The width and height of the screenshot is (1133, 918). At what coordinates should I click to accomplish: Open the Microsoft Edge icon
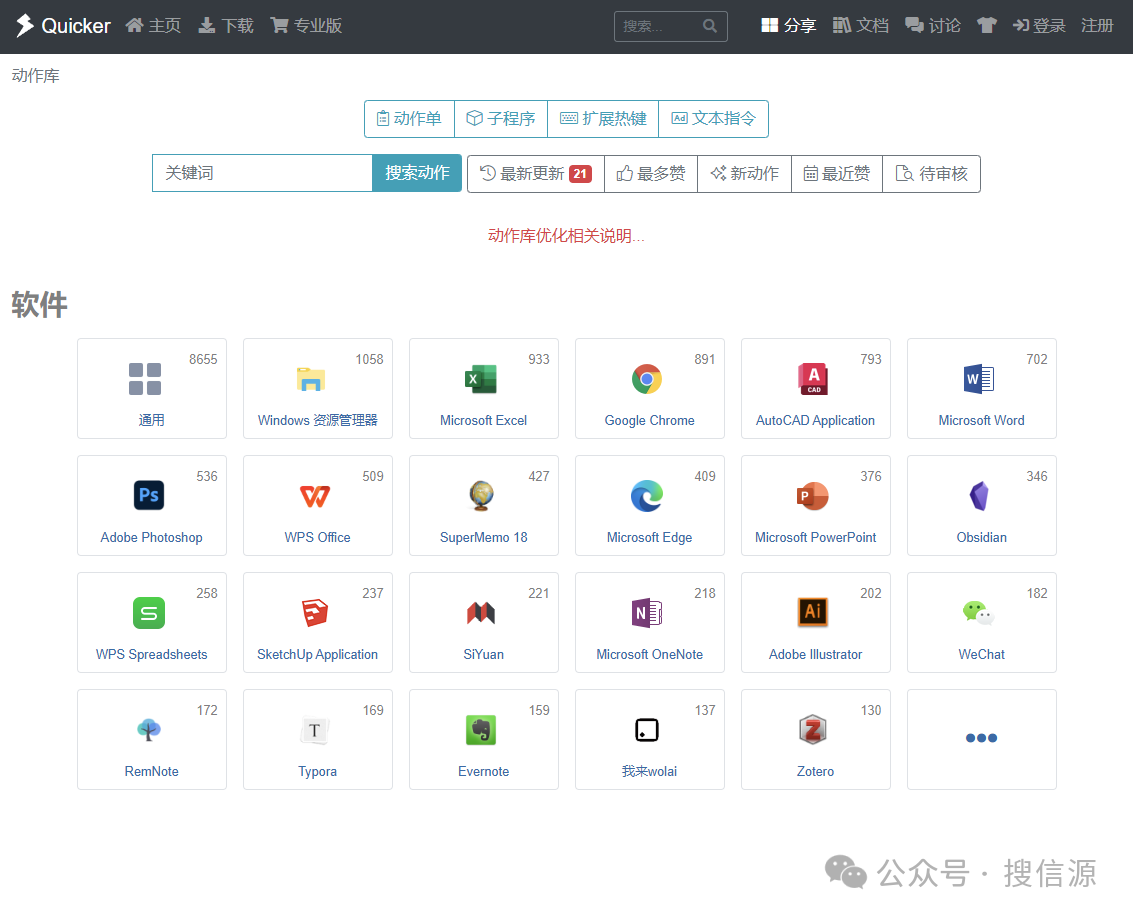647,496
